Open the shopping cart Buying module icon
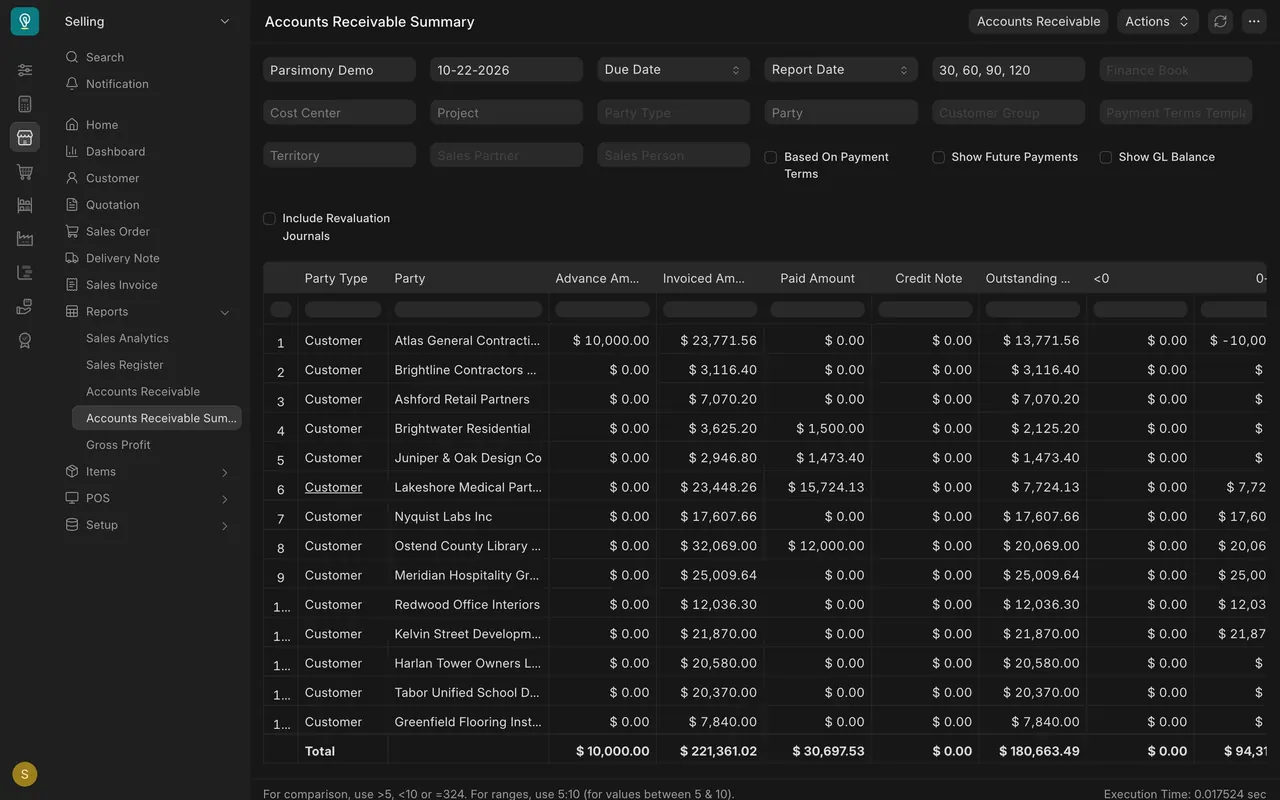This screenshot has height=800, width=1280. pyautogui.click(x=25, y=172)
